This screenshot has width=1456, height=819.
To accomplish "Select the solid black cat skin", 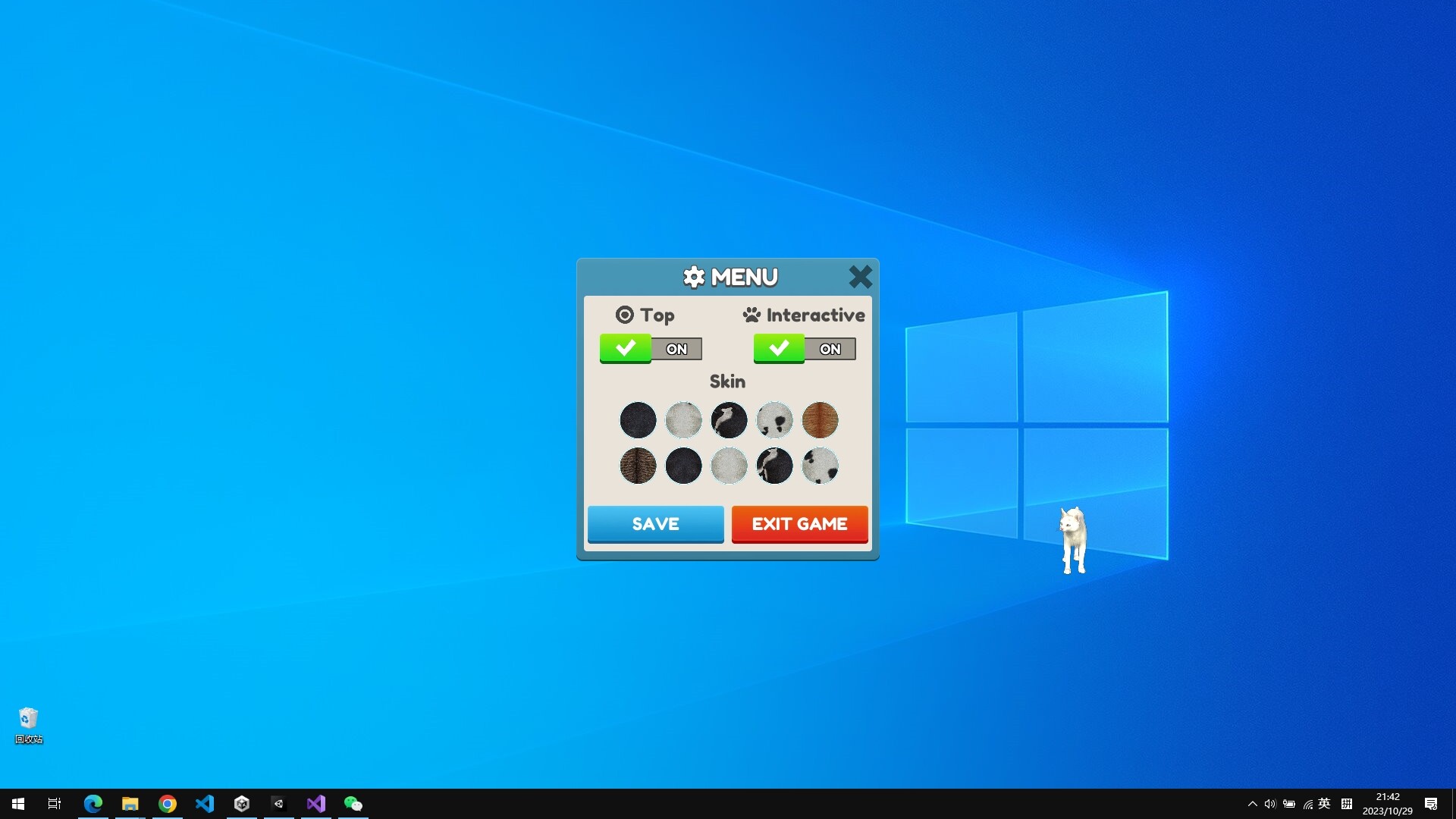I will pyautogui.click(x=638, y=420).
